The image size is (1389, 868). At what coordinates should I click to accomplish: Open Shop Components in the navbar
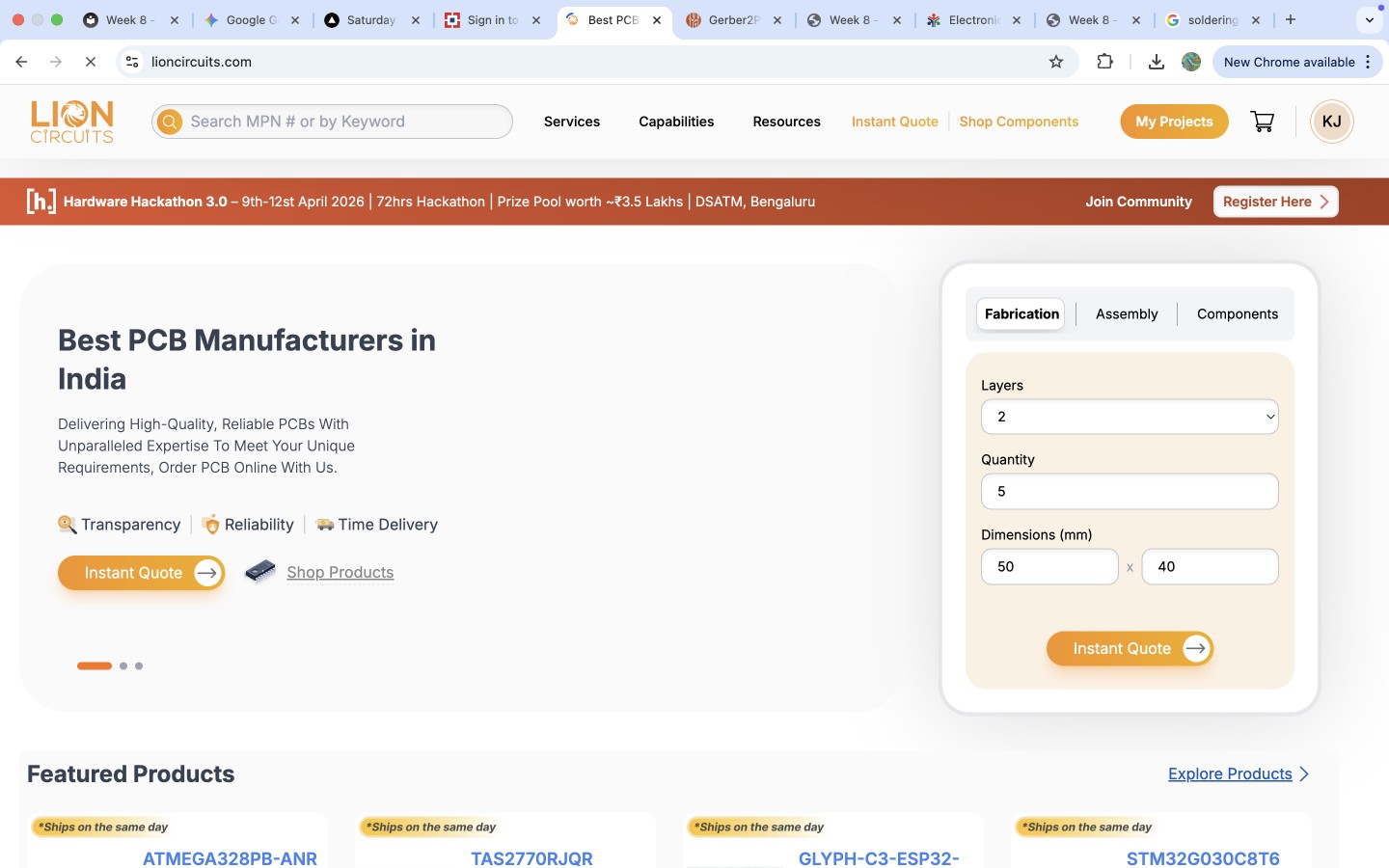[1019, 122]
